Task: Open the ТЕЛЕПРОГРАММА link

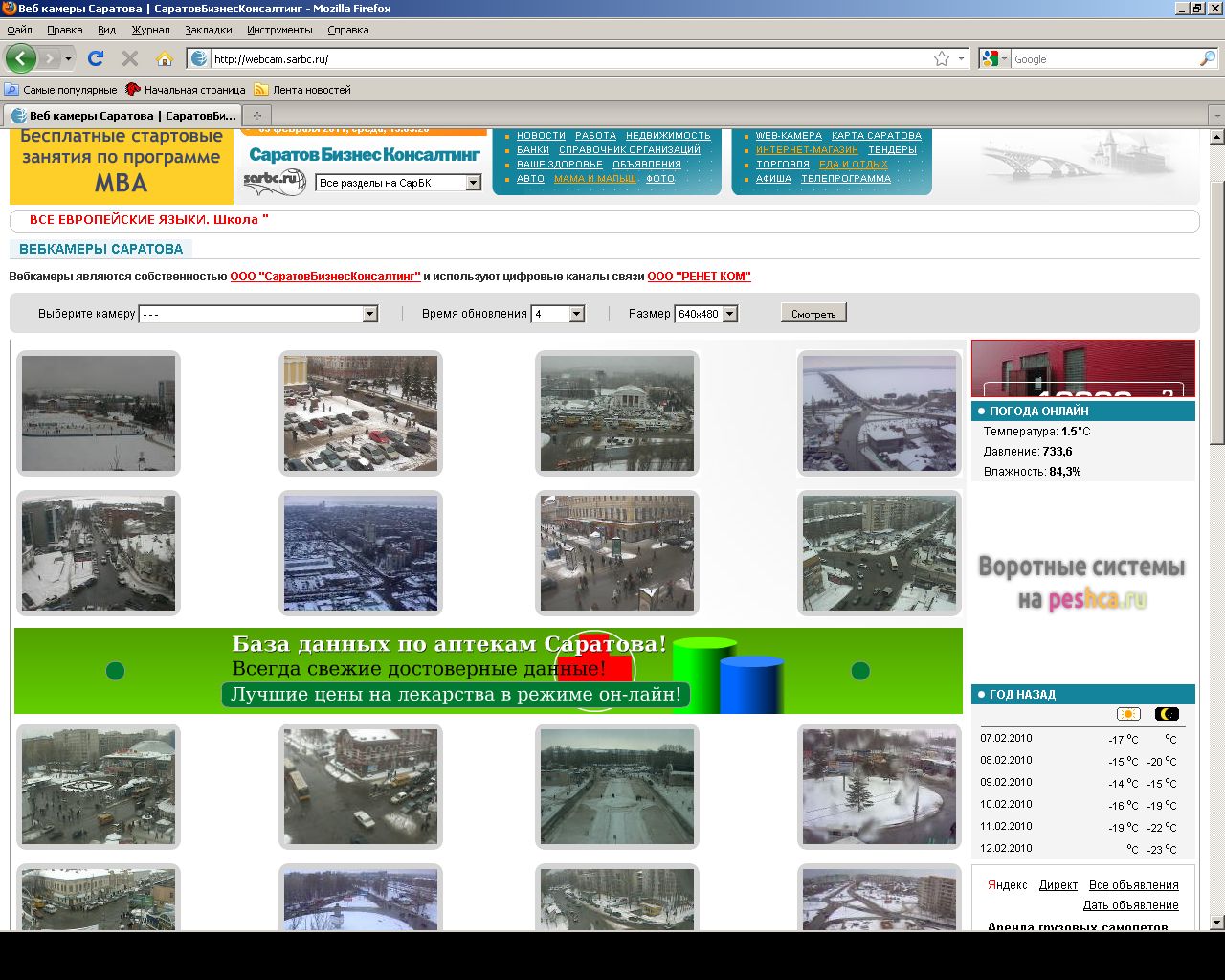Action: [846, 179]
